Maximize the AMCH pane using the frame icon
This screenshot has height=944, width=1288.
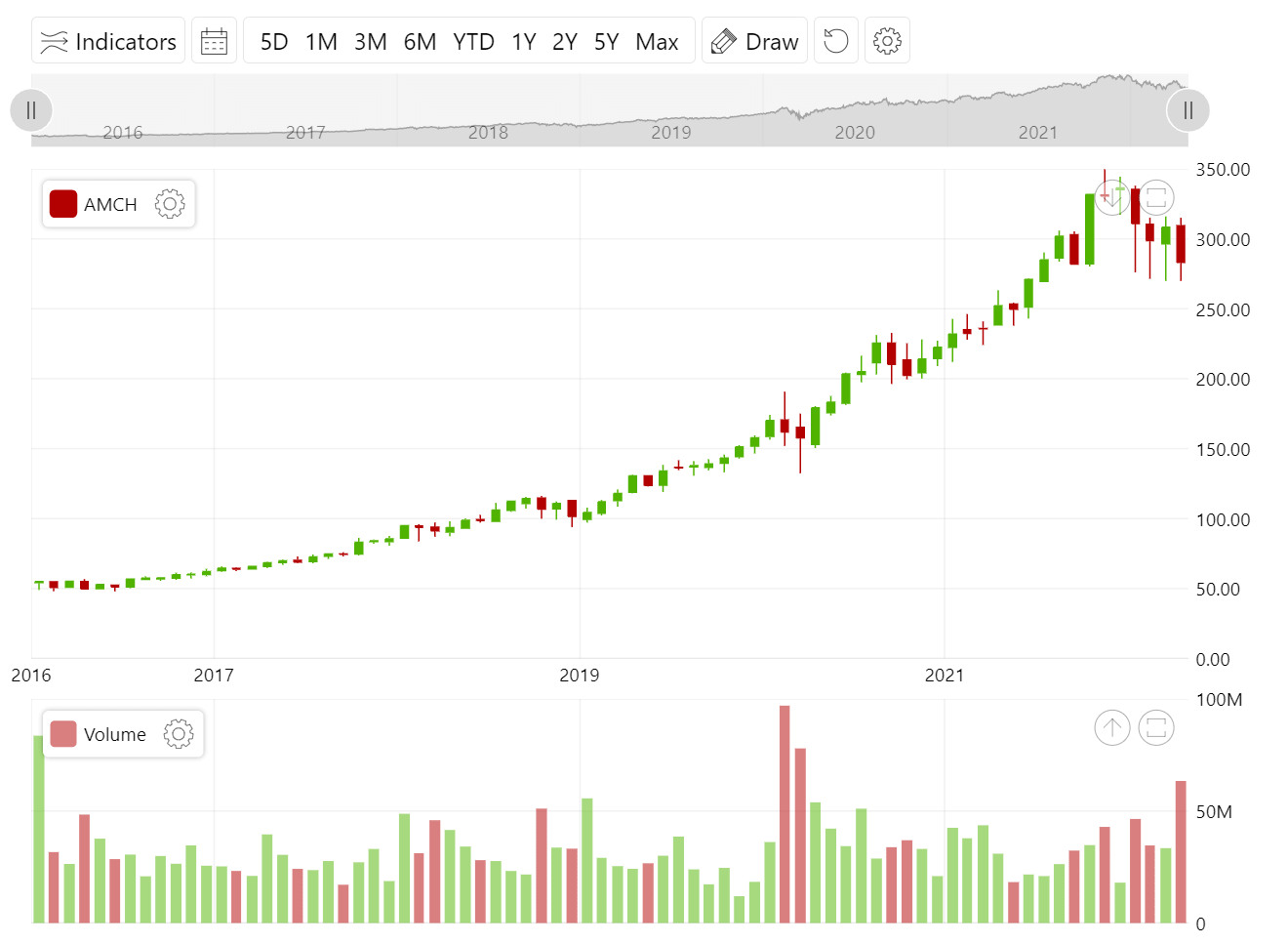coord(1155,196)
